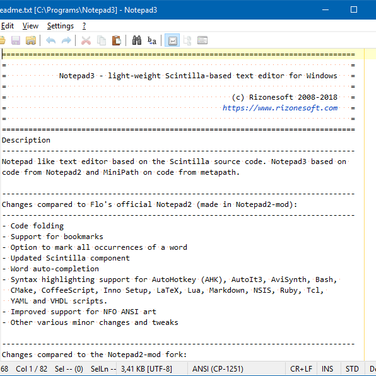Click the 3,41 KB [UTF-8] status field
This screenshot has height=376, width=376.
147,369
